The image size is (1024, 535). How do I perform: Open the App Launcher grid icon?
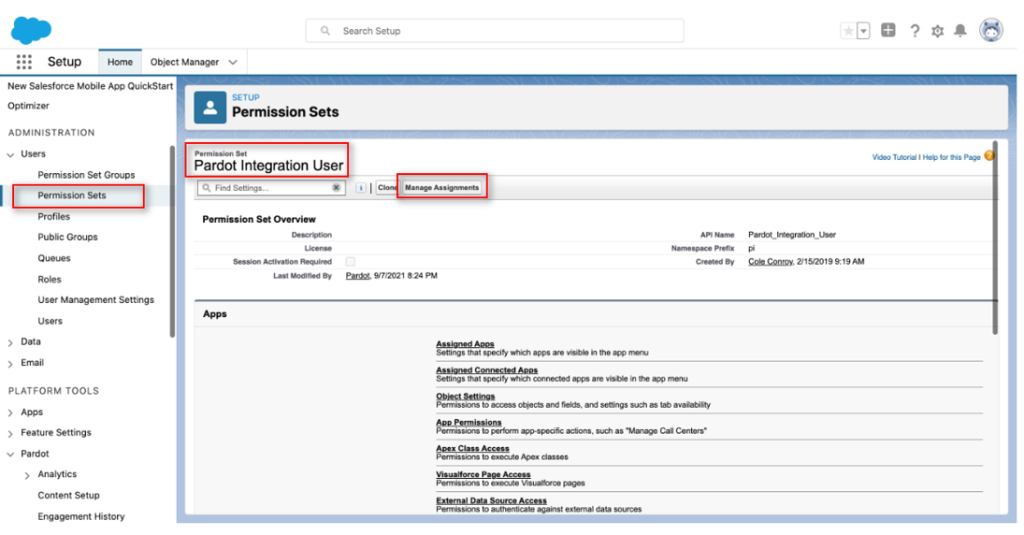pyautogui.click(x=24, y=61)
